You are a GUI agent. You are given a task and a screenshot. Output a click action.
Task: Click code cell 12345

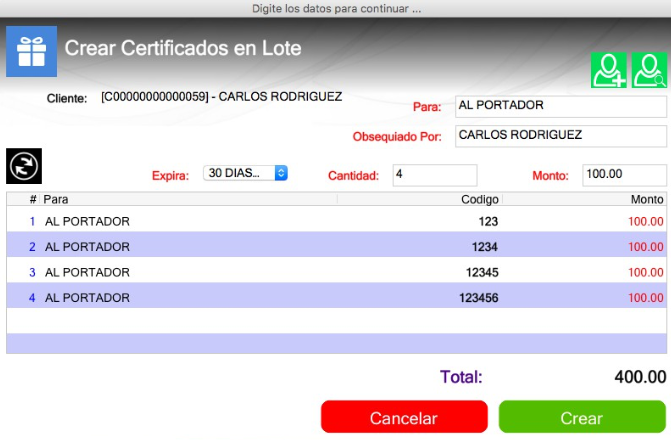[x=482, y=272]
